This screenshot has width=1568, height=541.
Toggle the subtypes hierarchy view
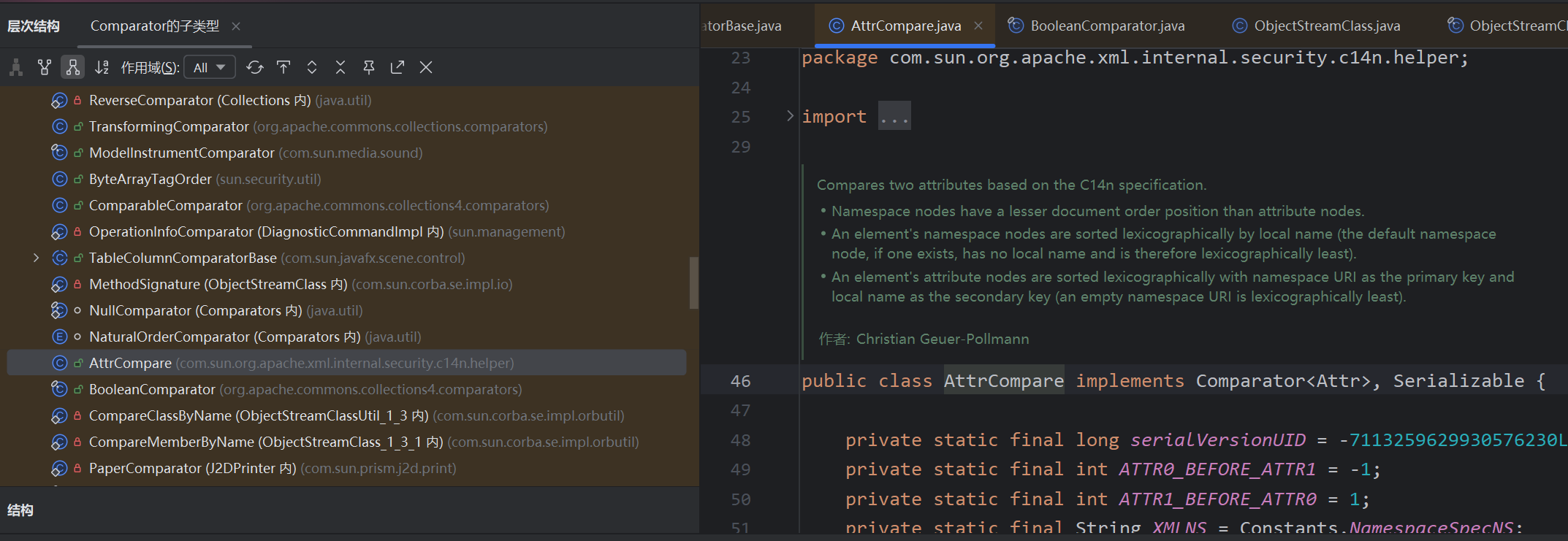72,68
